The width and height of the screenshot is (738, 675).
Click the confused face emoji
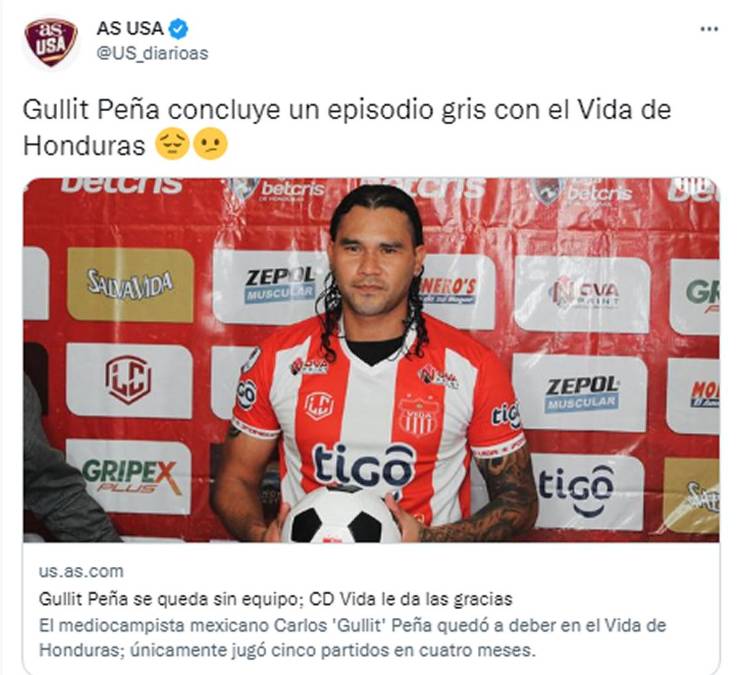(x=210, y=144)
